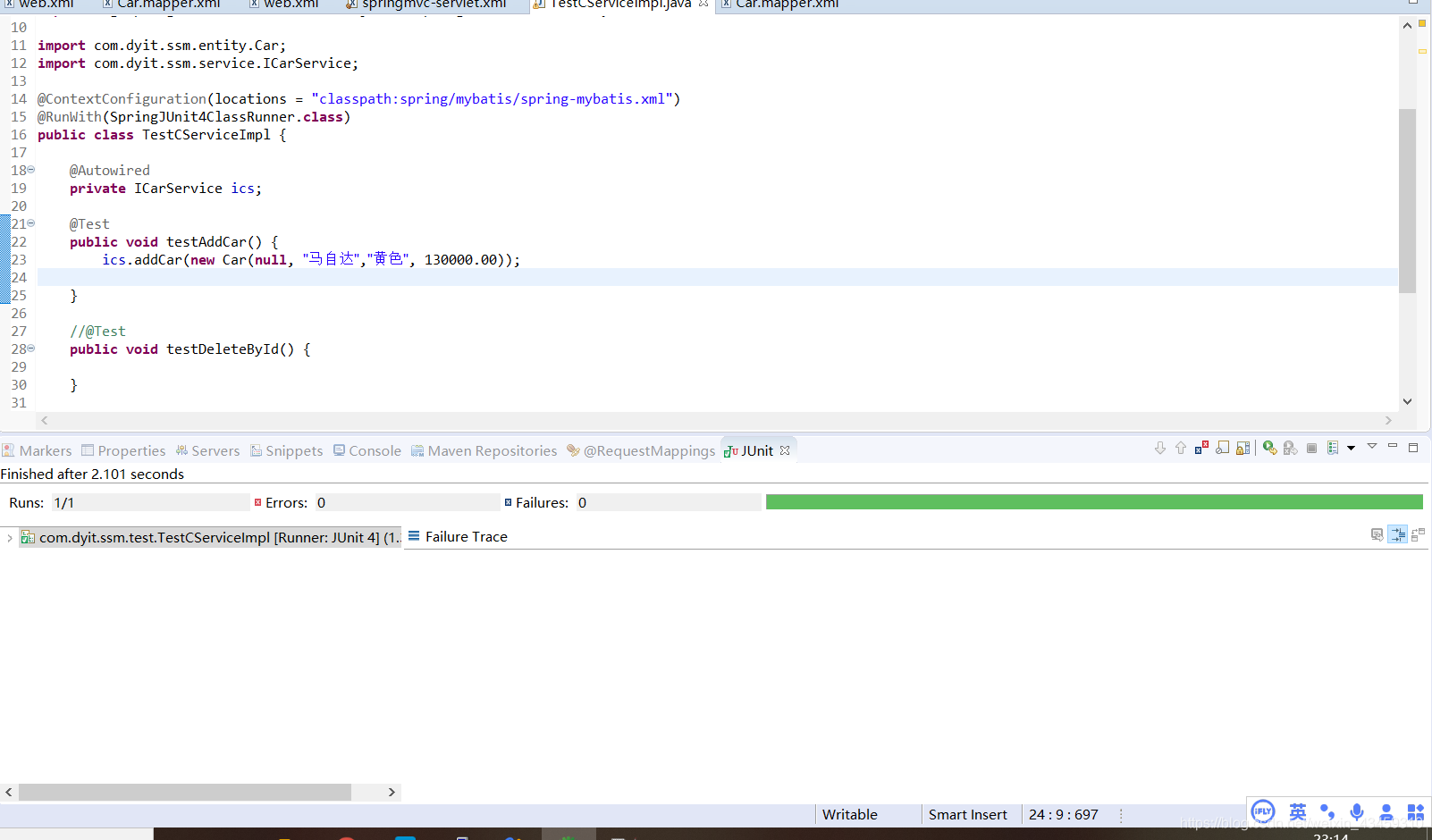Open JUnit Test Run History icon
This screenshot has height=840, width=1432.
pos(1333,448)
